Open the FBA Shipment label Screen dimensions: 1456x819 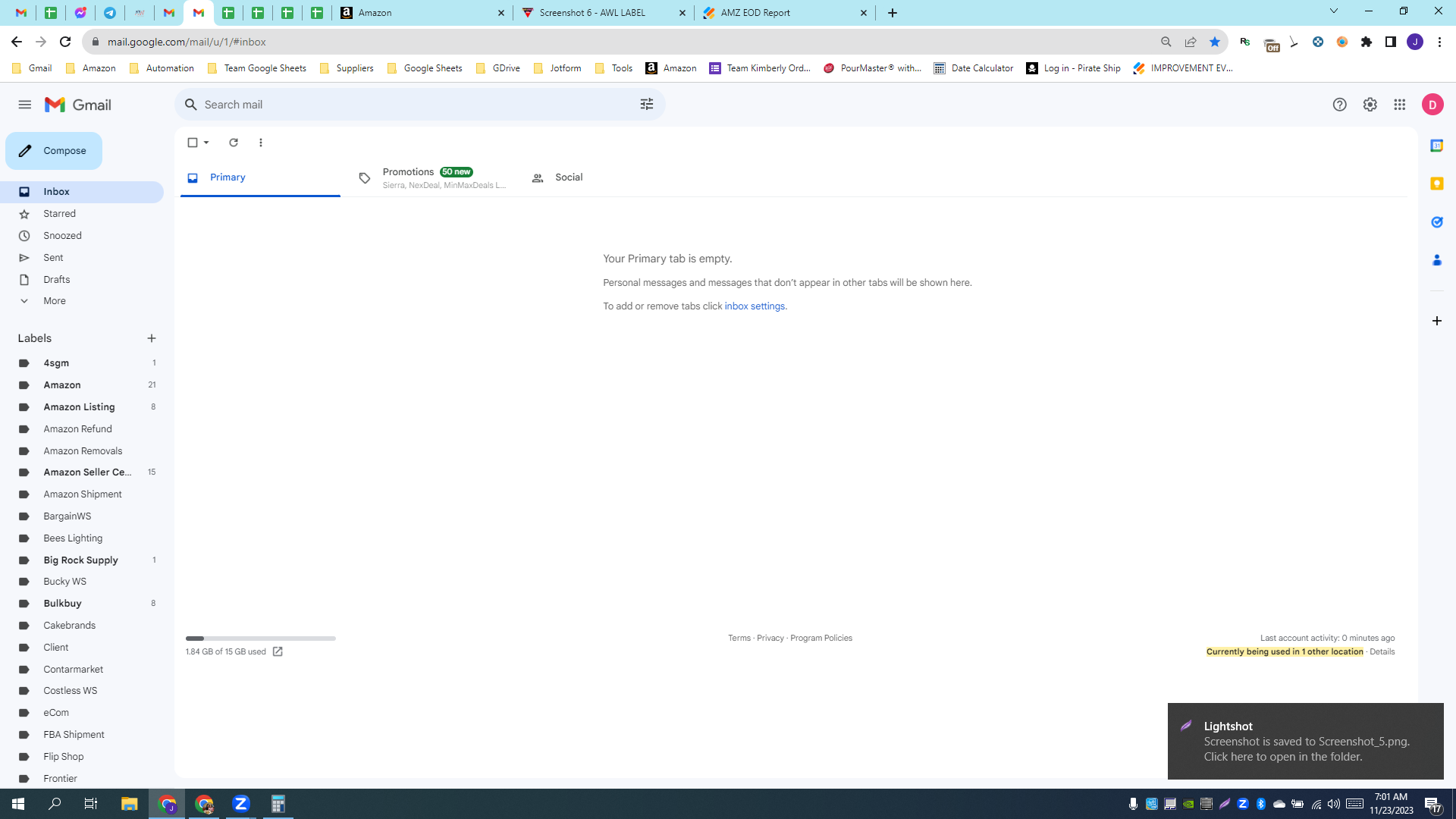(x=82, y=735)
